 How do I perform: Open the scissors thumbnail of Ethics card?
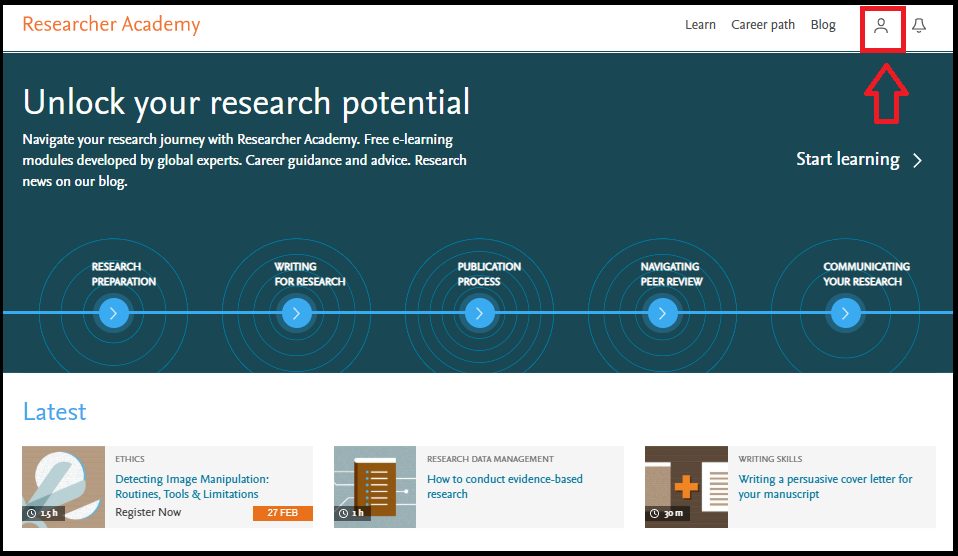tap(64, 487)
